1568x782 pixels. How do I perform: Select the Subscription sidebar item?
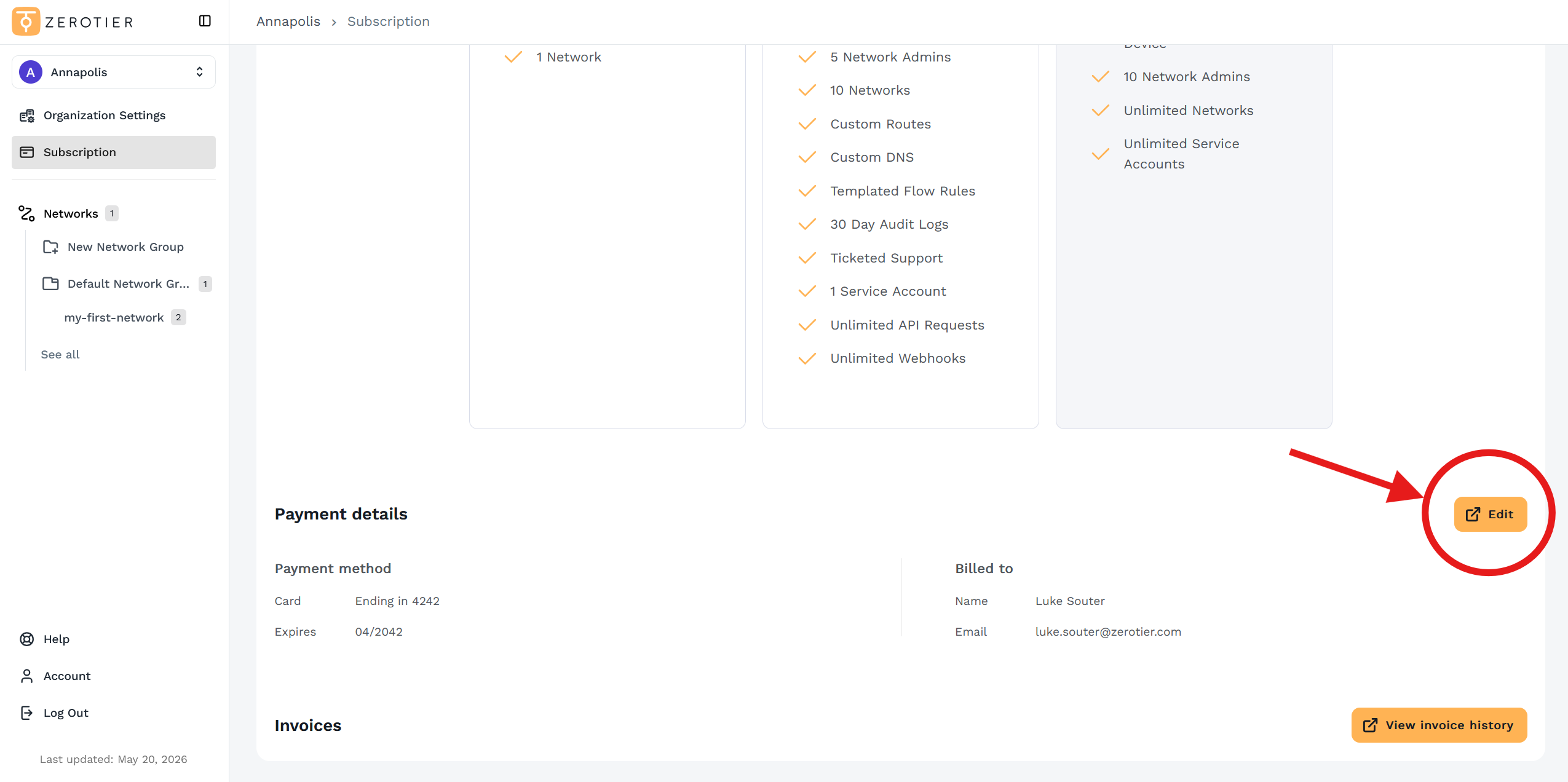tap(114, 152)
